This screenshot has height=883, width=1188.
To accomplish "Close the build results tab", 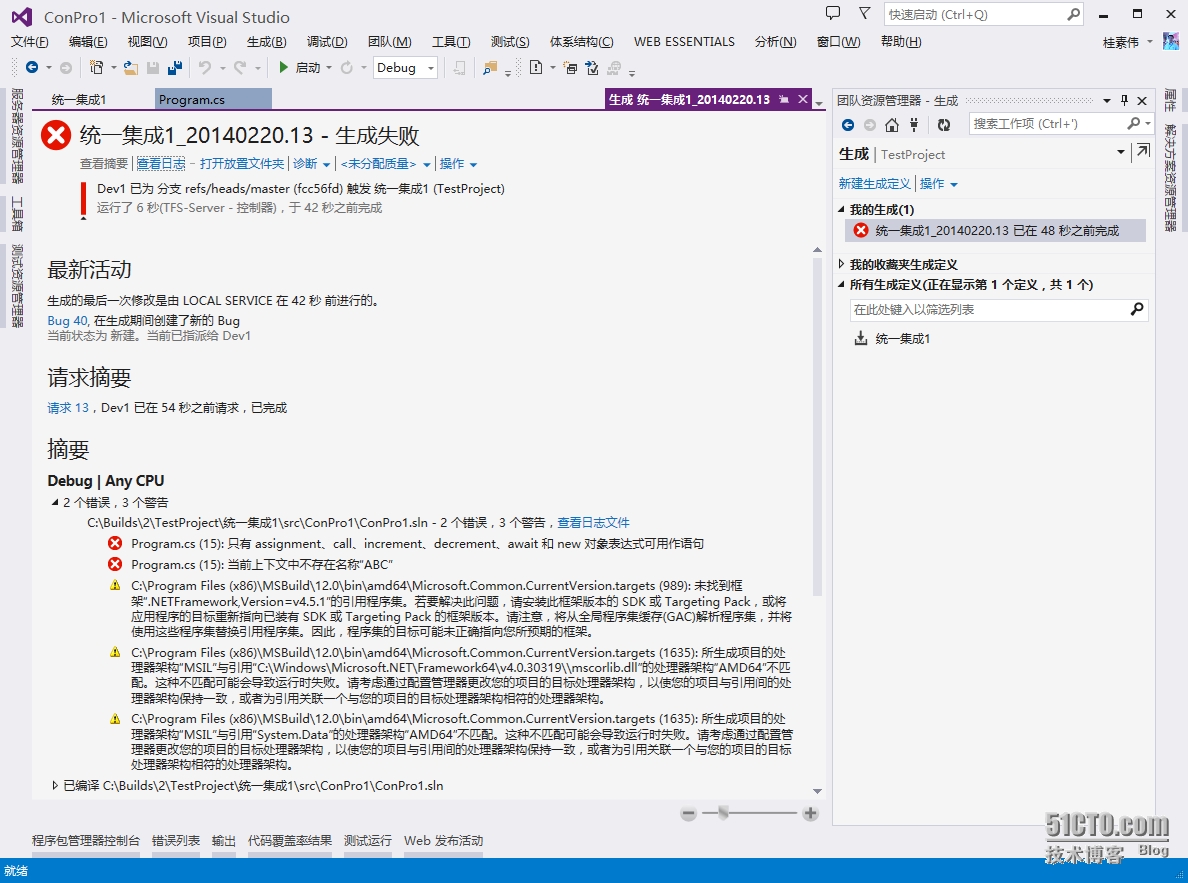I will pyautogui.click(x=802, y=99).
